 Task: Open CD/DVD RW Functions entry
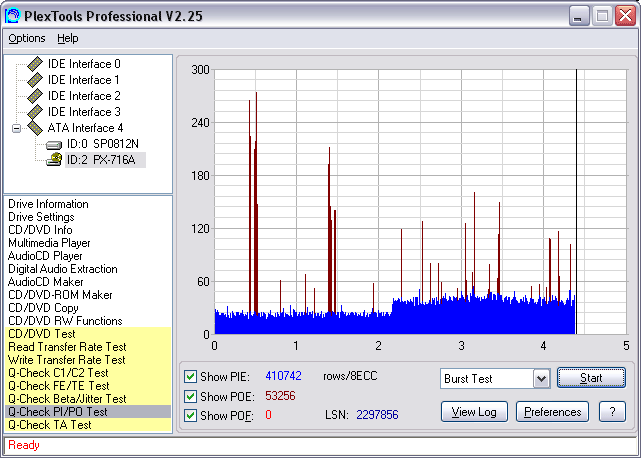point(65,321)
